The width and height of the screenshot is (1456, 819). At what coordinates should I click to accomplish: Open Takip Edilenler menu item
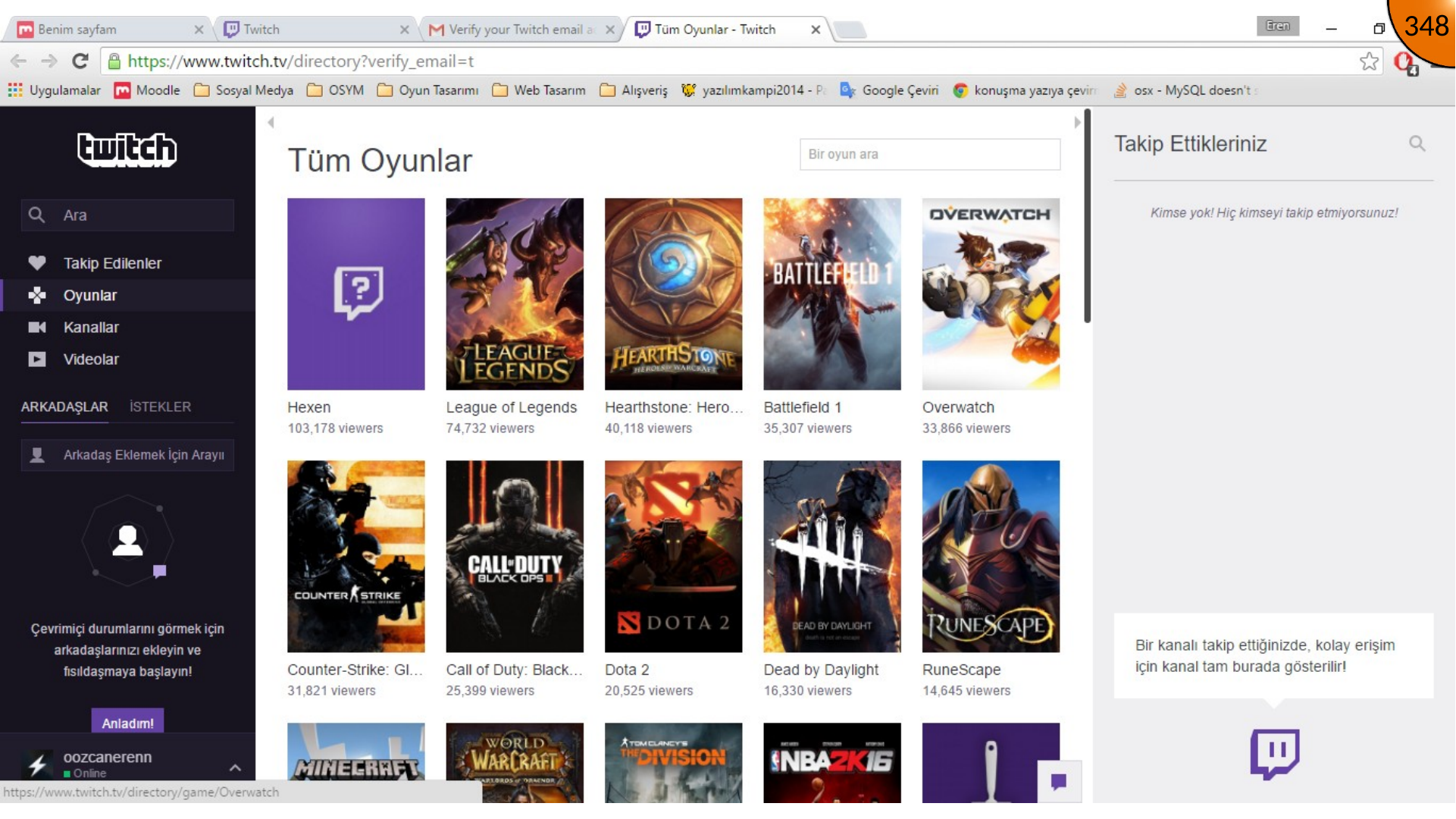pos(127,263)
